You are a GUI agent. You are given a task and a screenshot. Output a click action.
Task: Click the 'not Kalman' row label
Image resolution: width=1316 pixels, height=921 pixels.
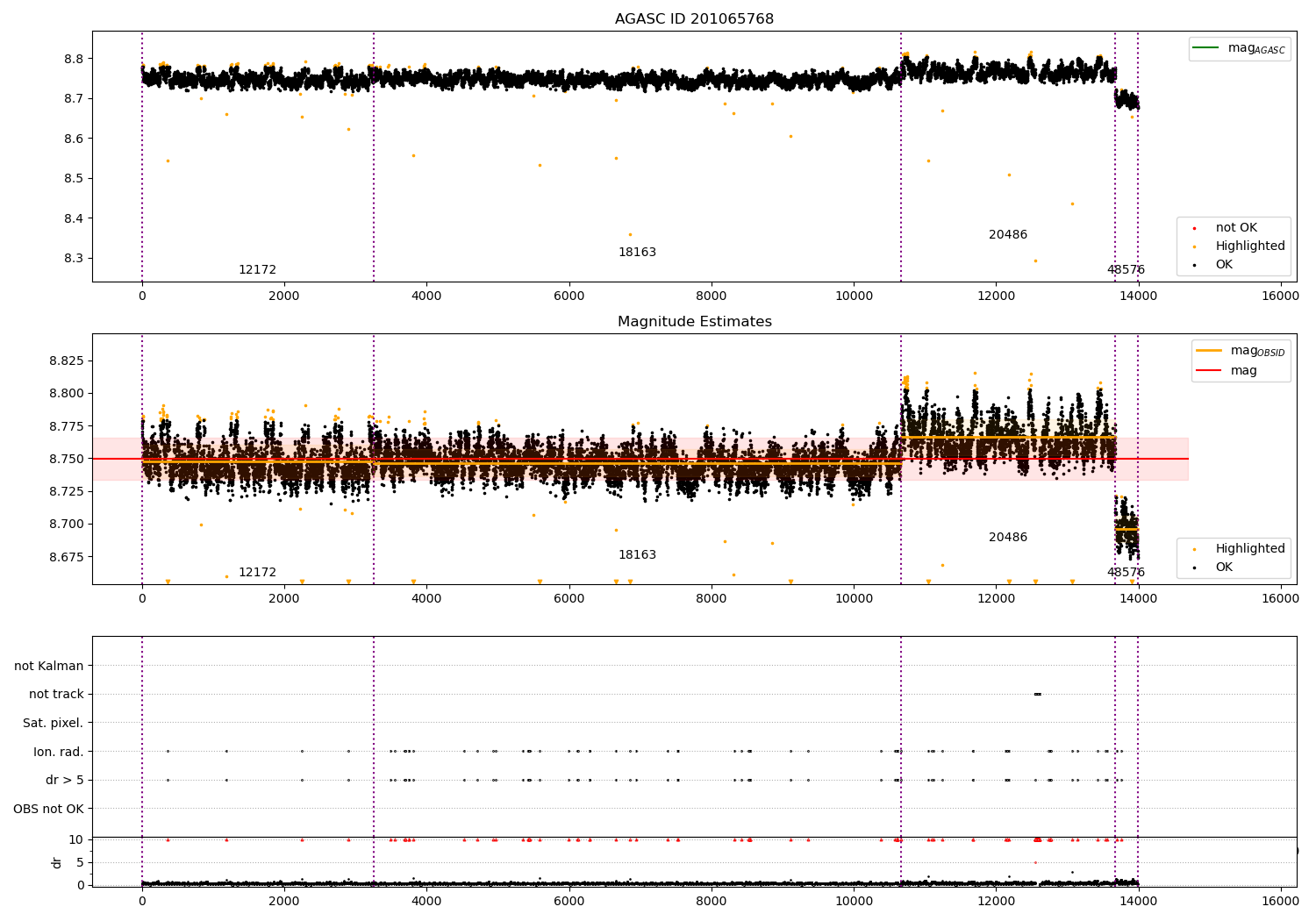[48, 666]
